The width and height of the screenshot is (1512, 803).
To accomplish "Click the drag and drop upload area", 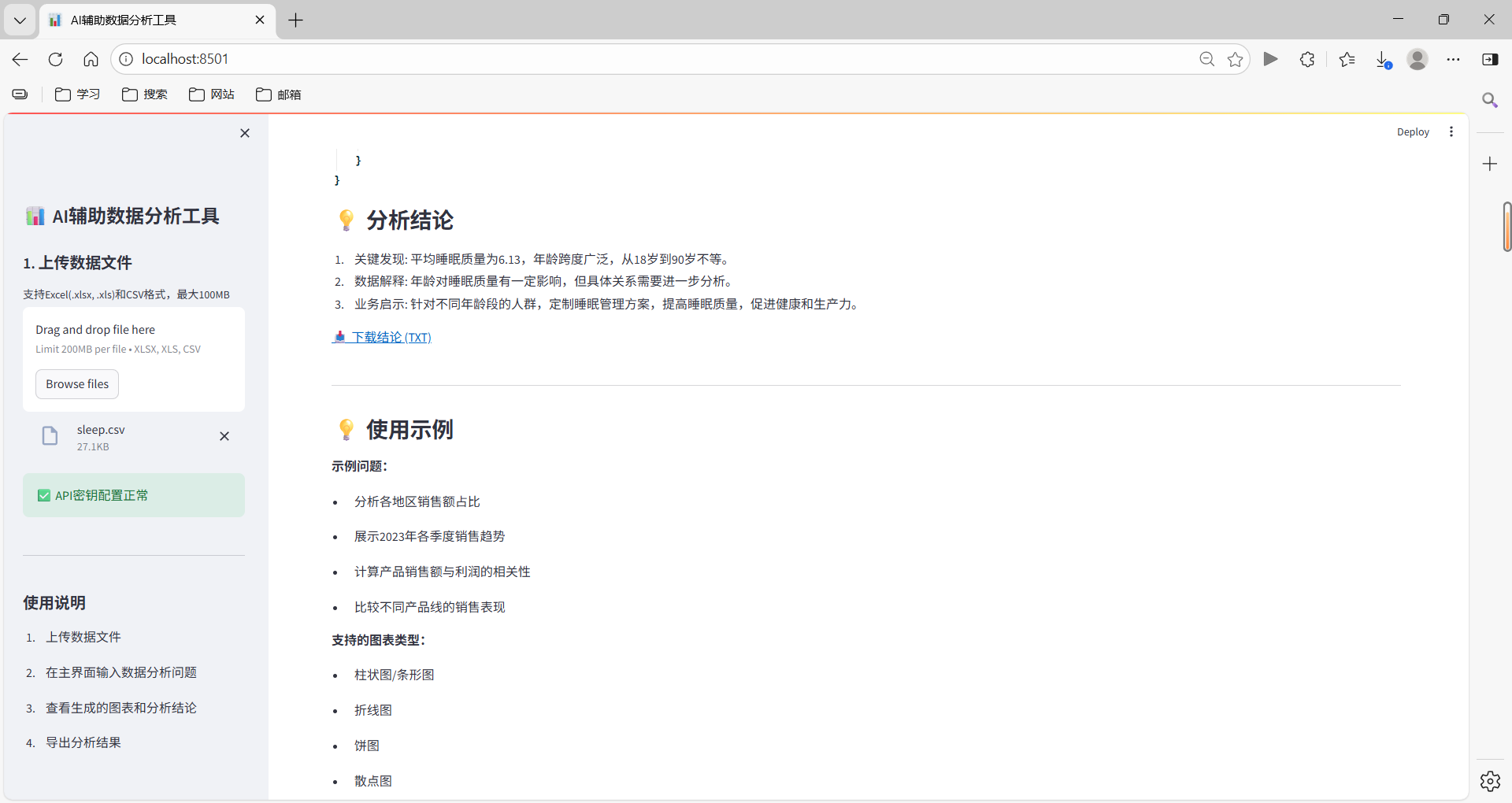I will (x=134, y=359).
